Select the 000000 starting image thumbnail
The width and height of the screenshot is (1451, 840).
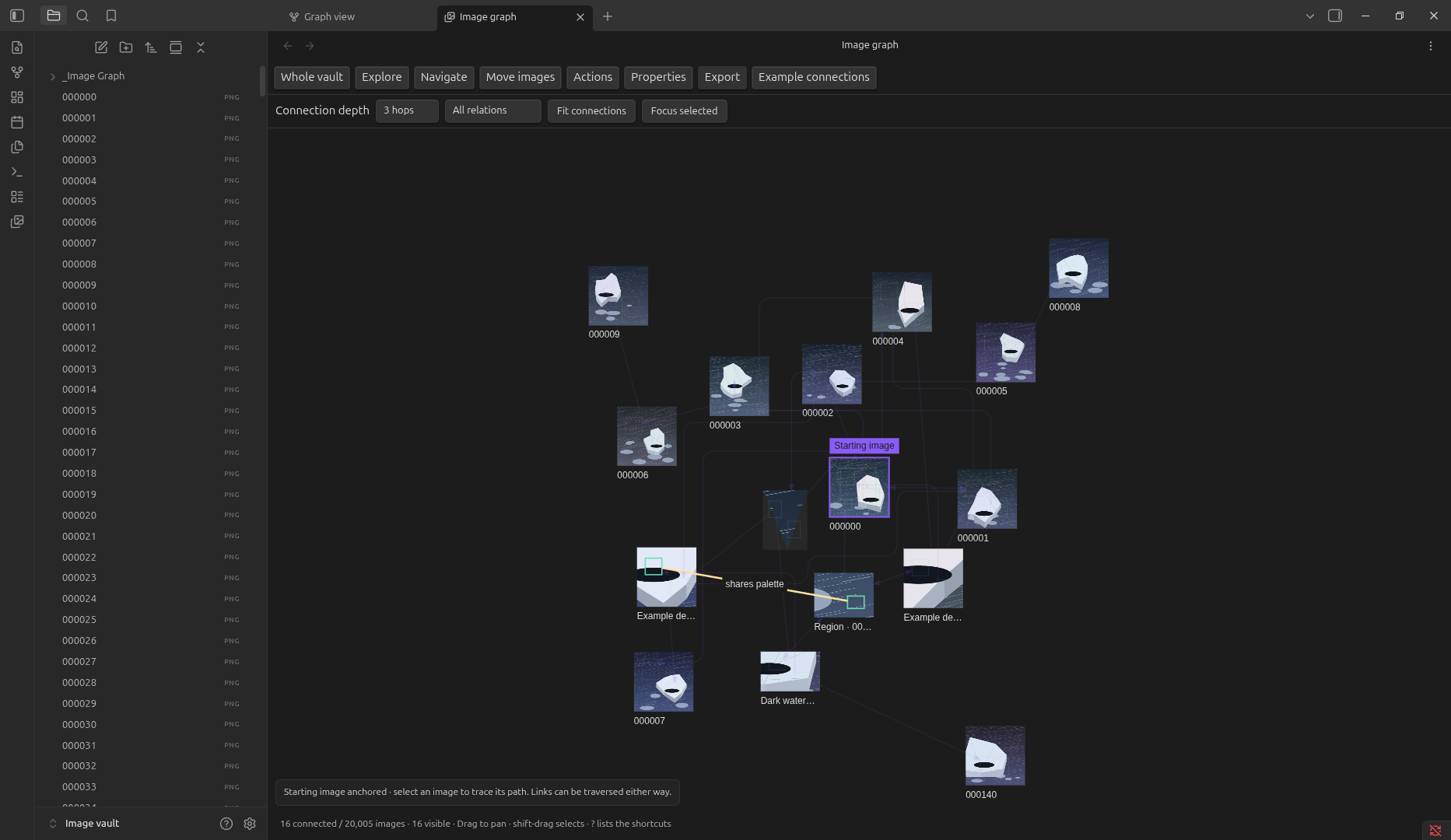tap(859, 488)
